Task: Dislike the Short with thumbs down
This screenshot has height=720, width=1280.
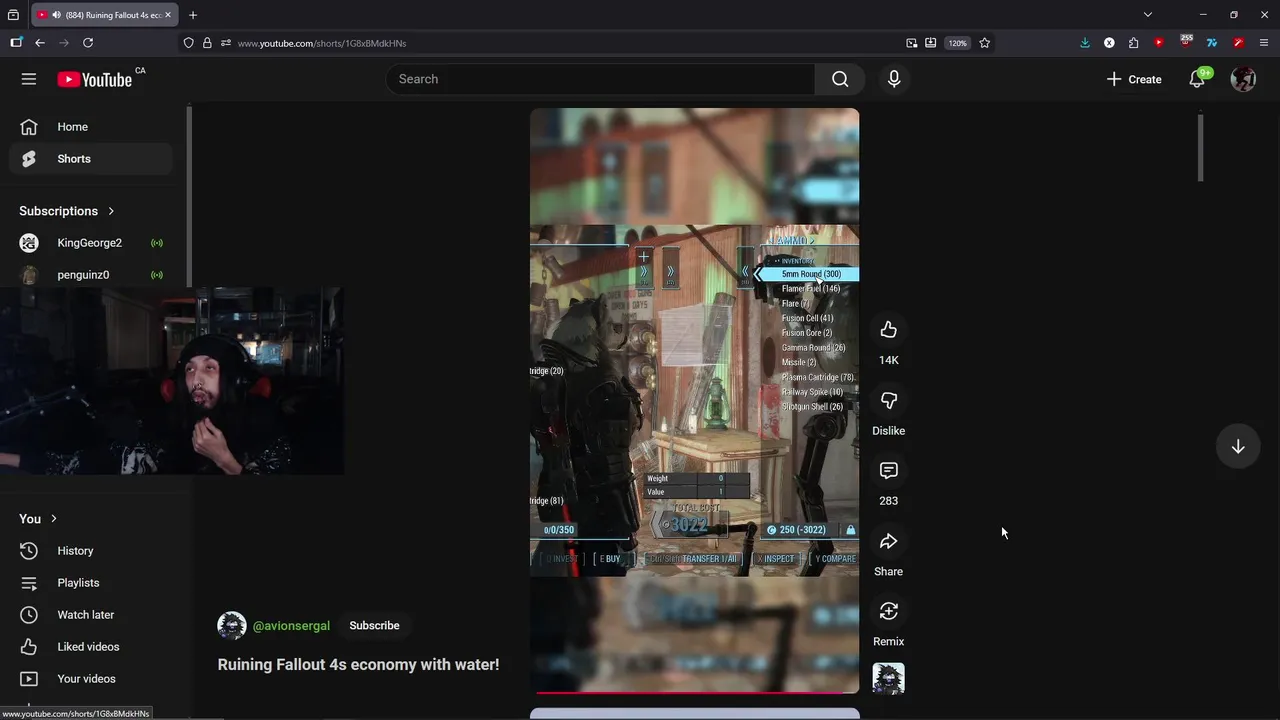Action: (888, 400)
